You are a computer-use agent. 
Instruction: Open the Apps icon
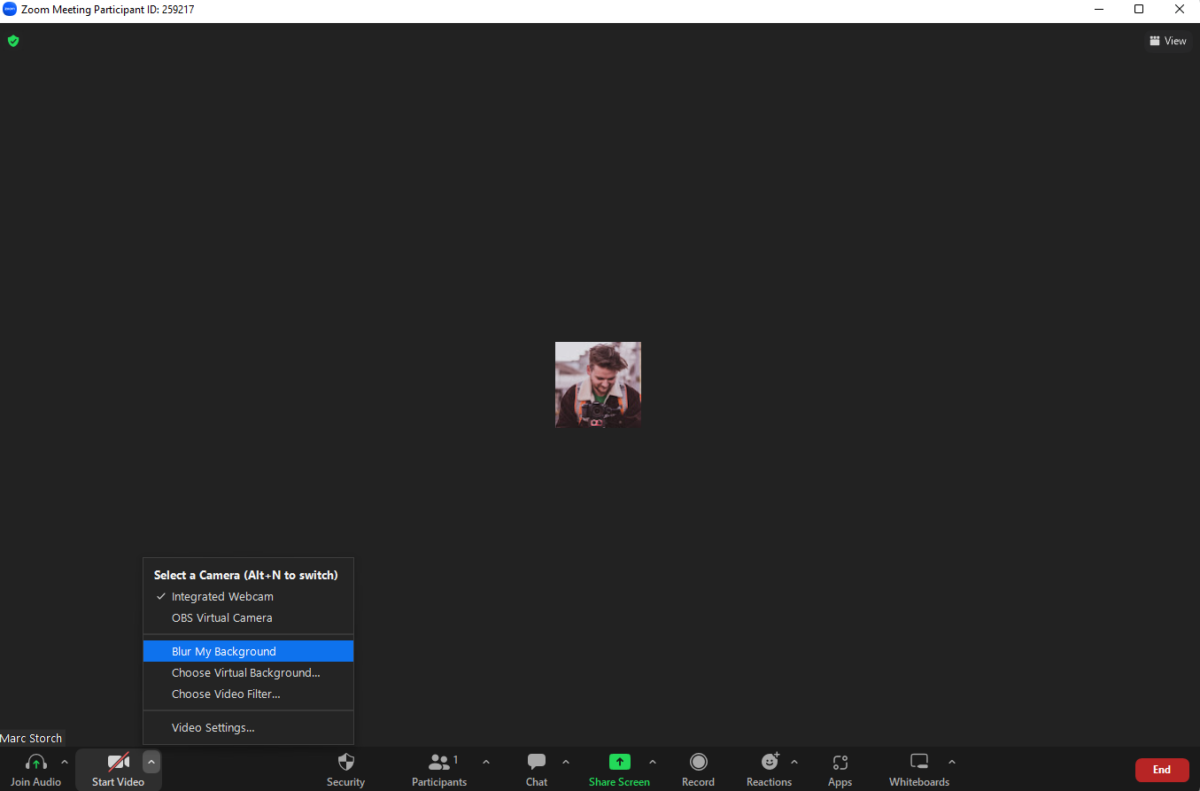tap(840, 763)
